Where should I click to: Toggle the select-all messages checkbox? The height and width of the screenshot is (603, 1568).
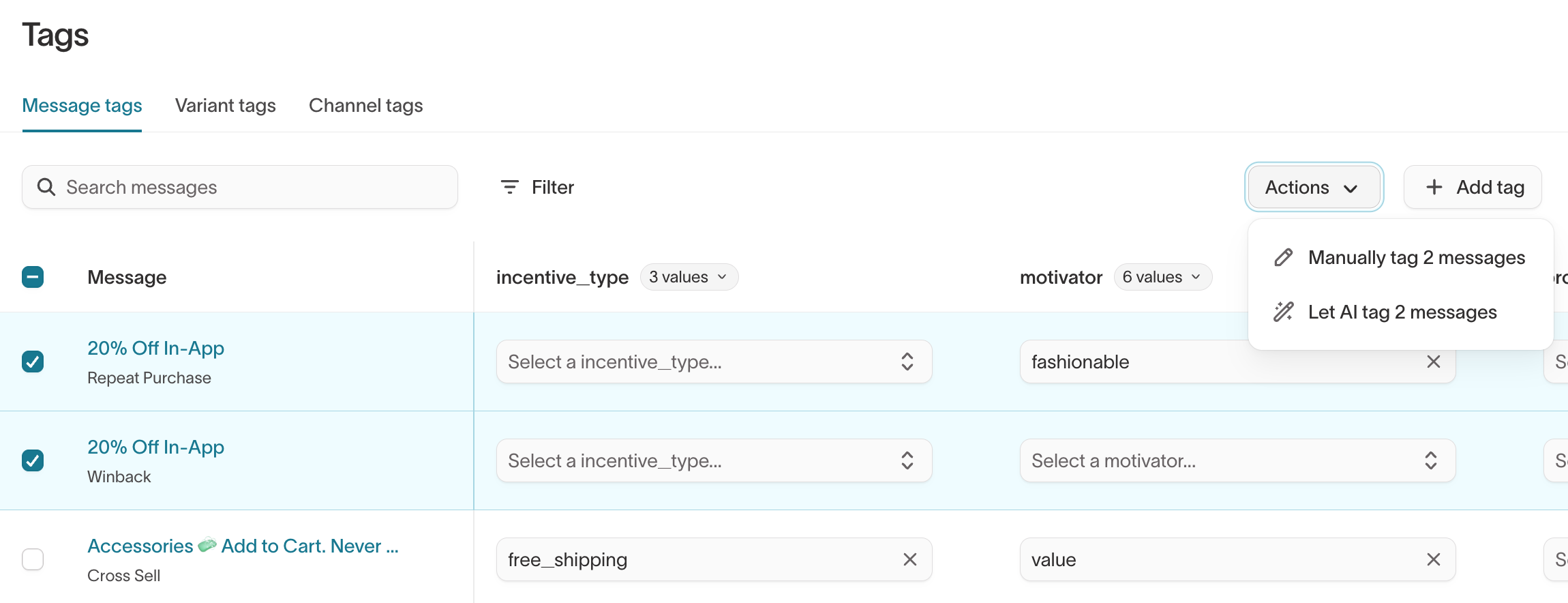tap(33, 277)
